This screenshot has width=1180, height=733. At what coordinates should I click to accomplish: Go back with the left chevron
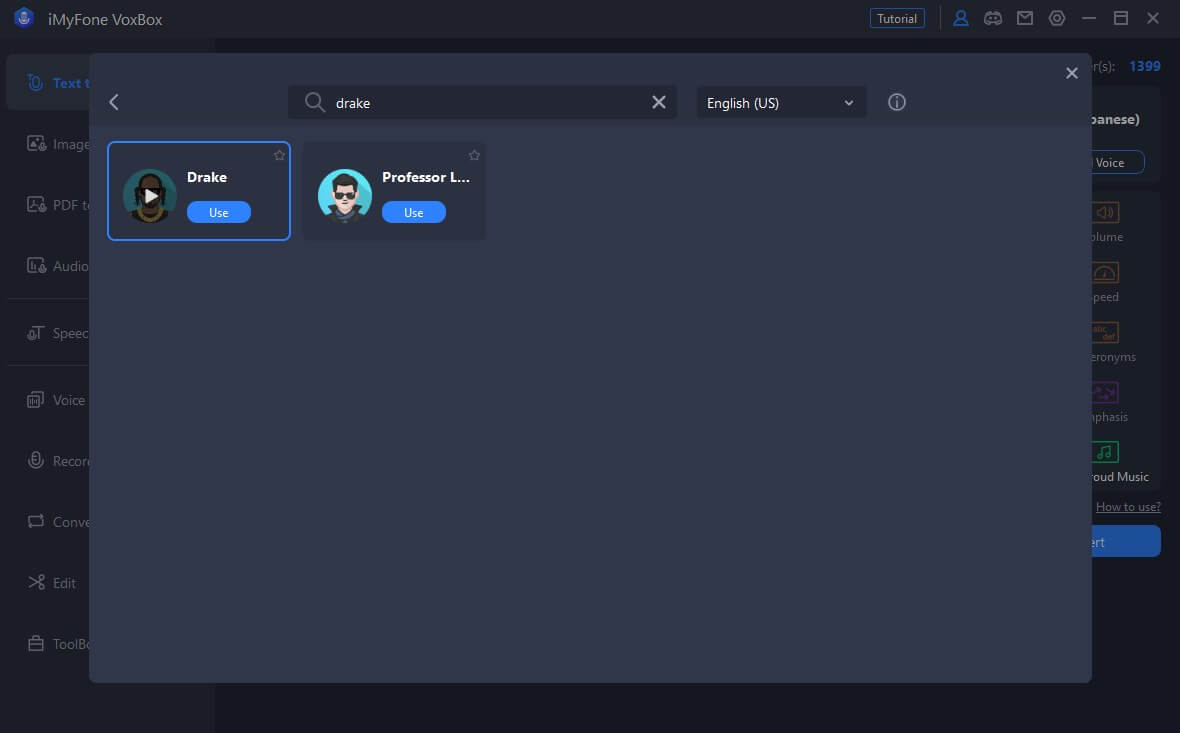coord(114,102)
